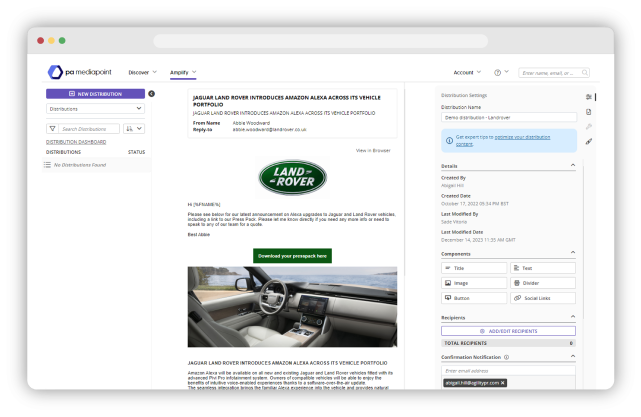This screenshot has width=641, height=417.
Task: Collapse the Components section
Action: 573,254
